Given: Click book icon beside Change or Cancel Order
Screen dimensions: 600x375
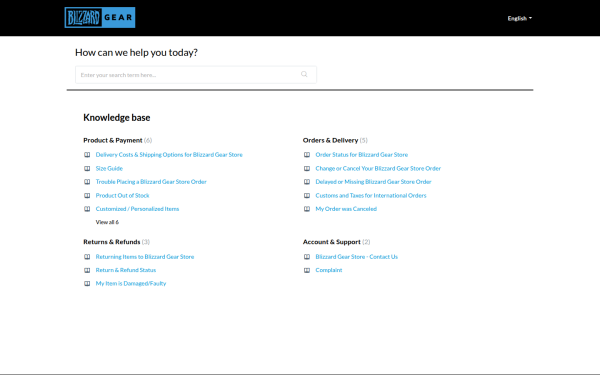Looking at the screenshot, I should (x=307, y=168).
